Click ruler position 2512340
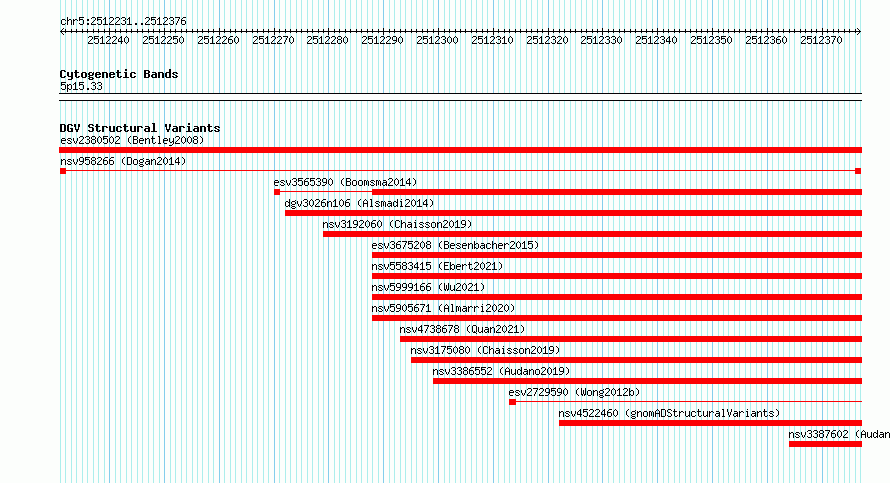This screenshot has width=890, height=483. coord(656,40)
